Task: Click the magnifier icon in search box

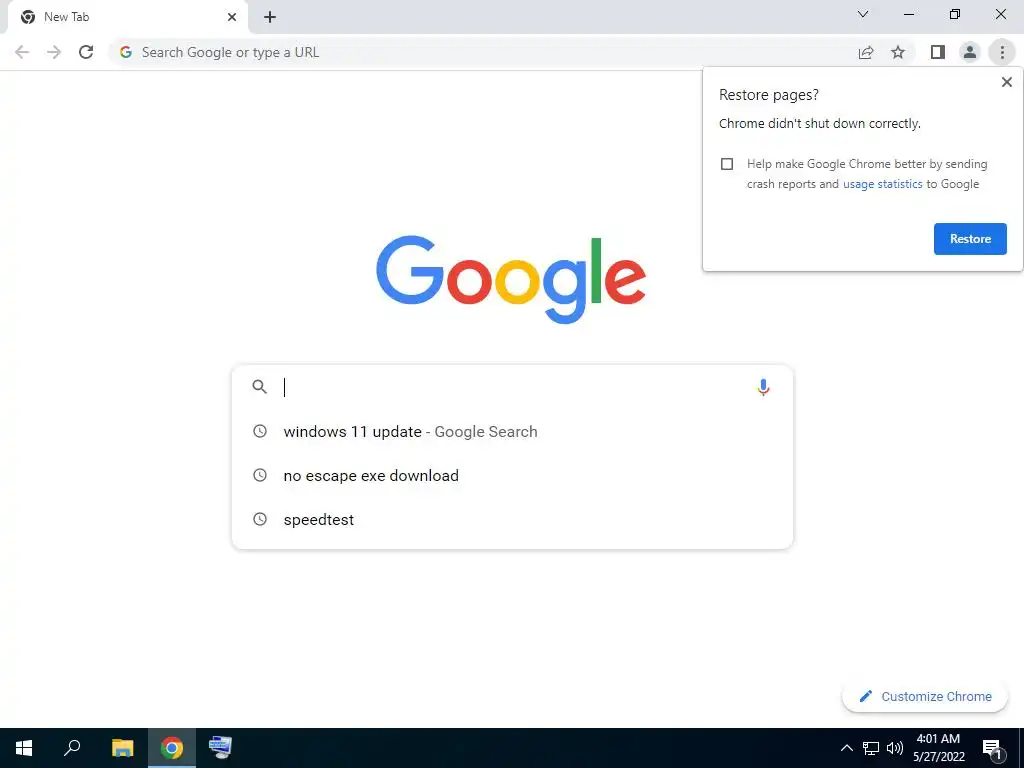Action: 259,387
